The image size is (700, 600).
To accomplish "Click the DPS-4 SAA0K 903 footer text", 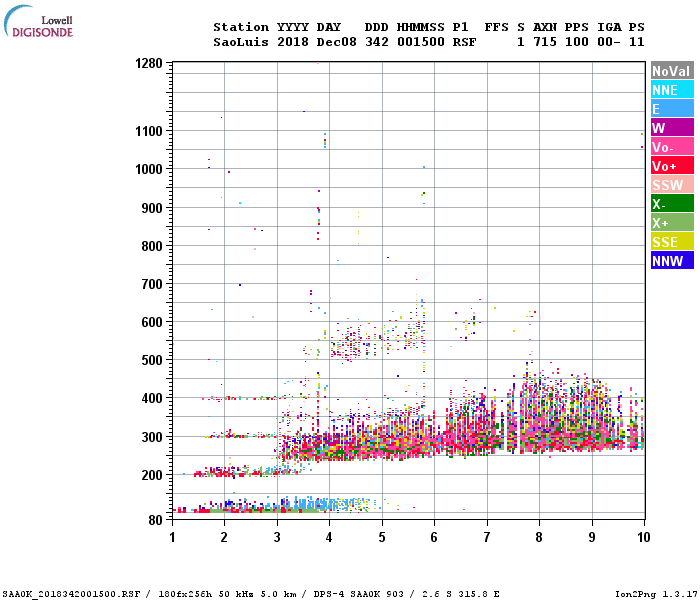I will 358,594.
